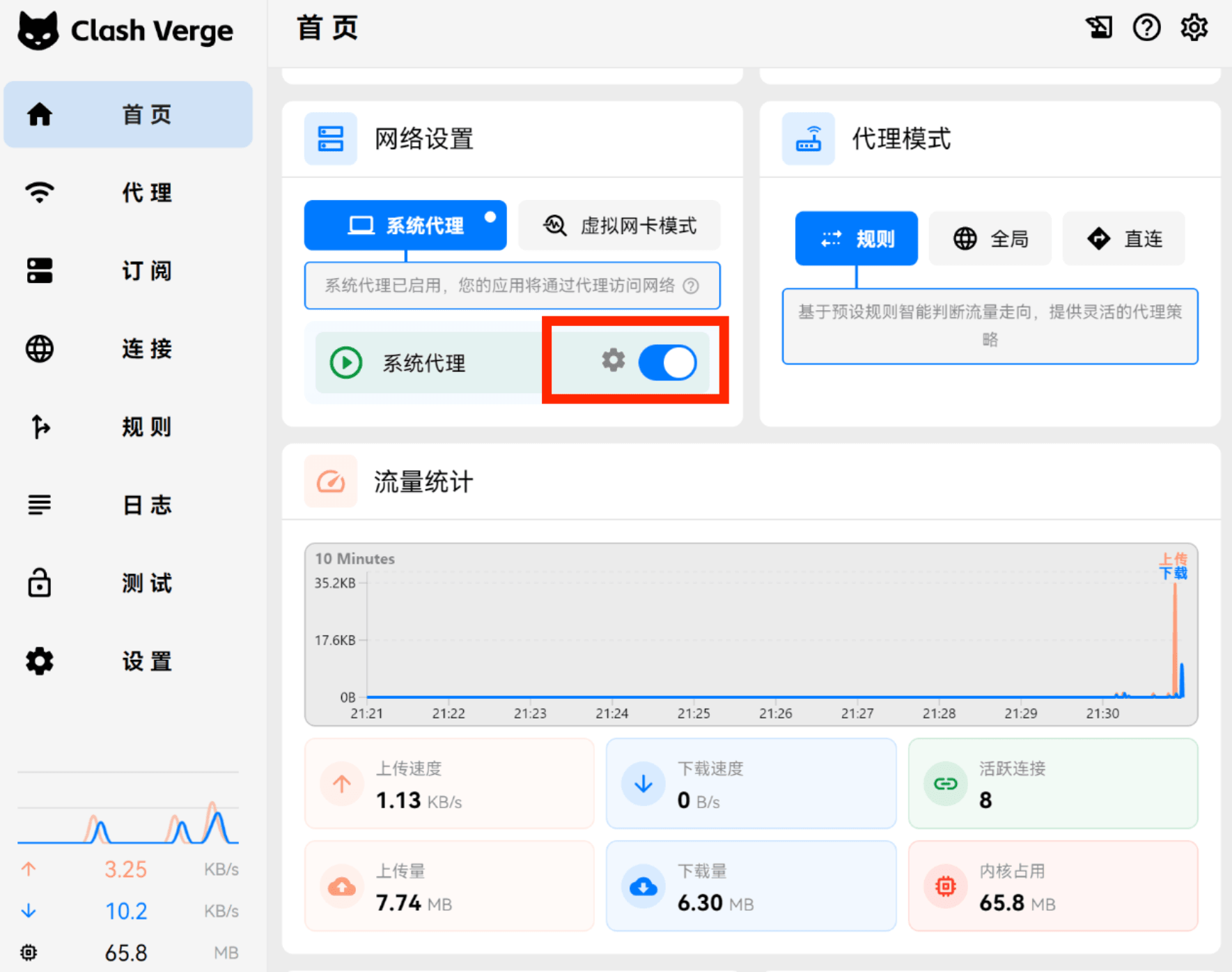Click the 网络设置 card header icon
This screenshot has height=972, width=1232.
click(x=331, y=139)
